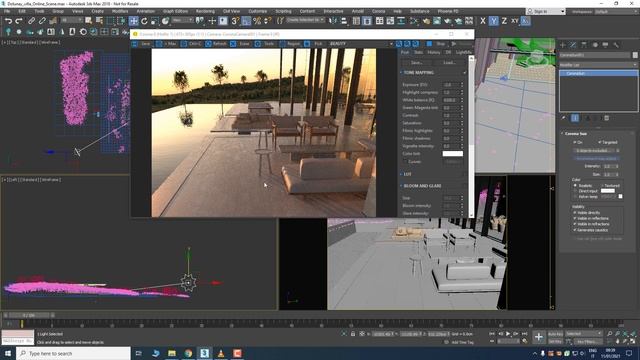Select the Kelvin temp radio button
Image resolution: width=640 pixels, height=360 pixels.
(x=576, y=197)
